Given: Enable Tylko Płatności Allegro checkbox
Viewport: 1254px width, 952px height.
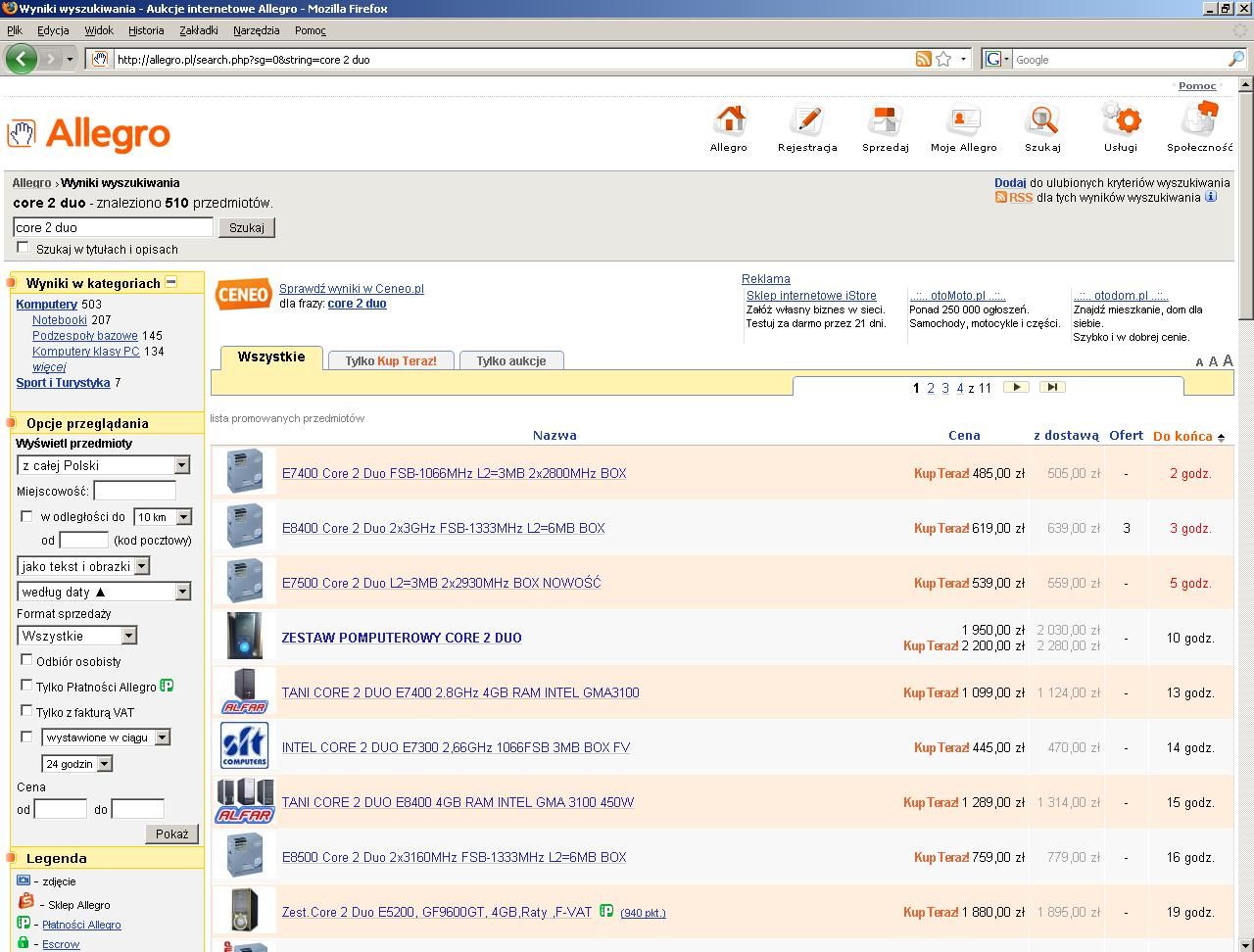Looking at the screenshot, I should 26,686.
